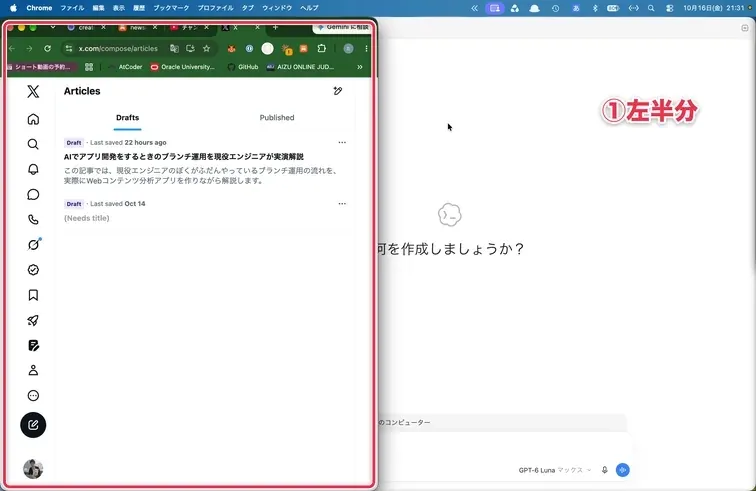This screenshot has width=756, height=491.
Task: Open Explore search in the X sidebar
Action: pos(33,144)
